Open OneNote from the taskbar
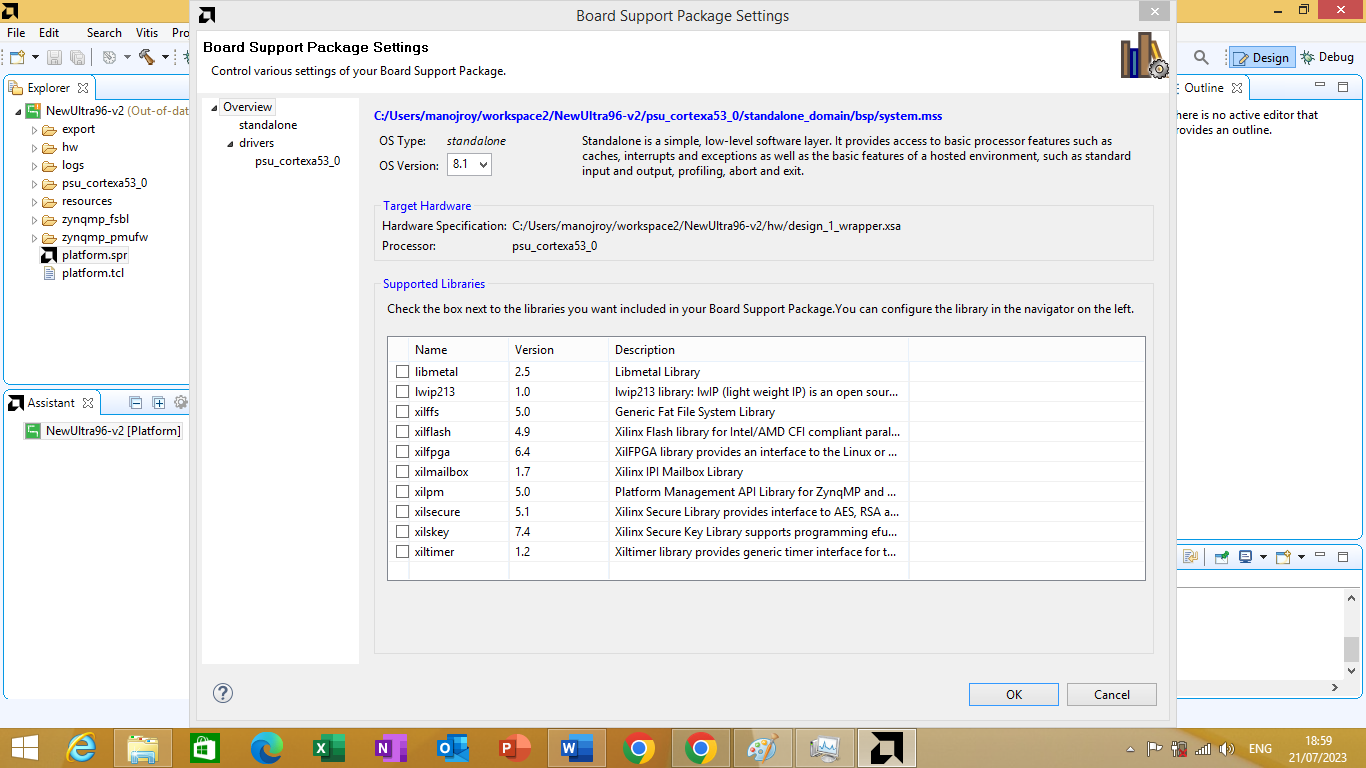 pyautogui.click(x=391, y=748)
